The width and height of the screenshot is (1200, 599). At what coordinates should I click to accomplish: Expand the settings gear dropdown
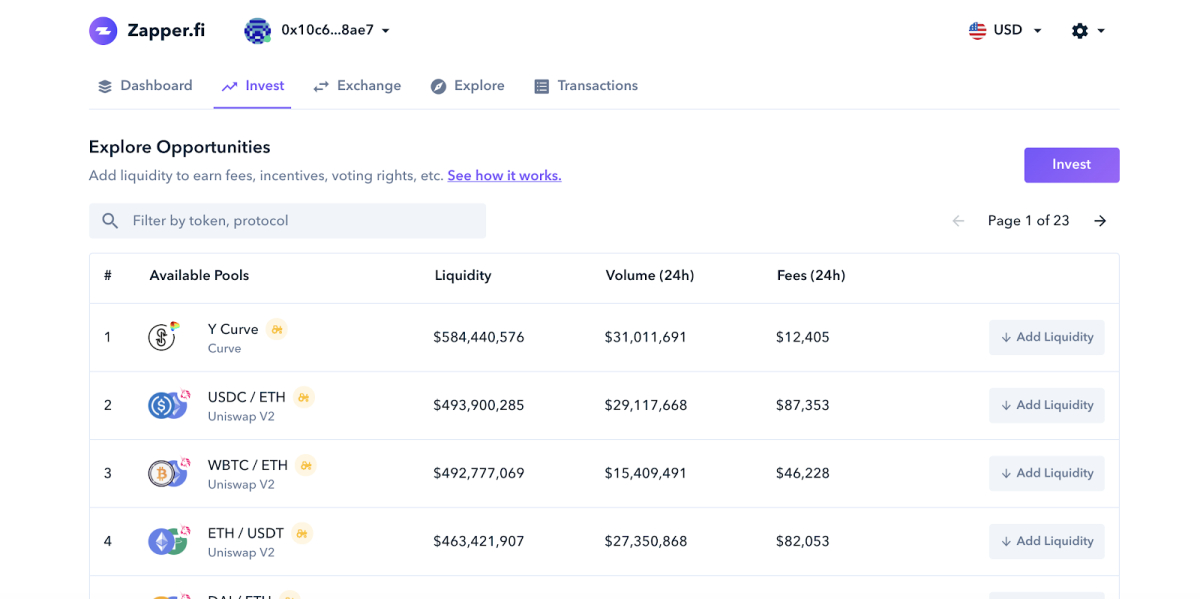tap(1088, 30)
